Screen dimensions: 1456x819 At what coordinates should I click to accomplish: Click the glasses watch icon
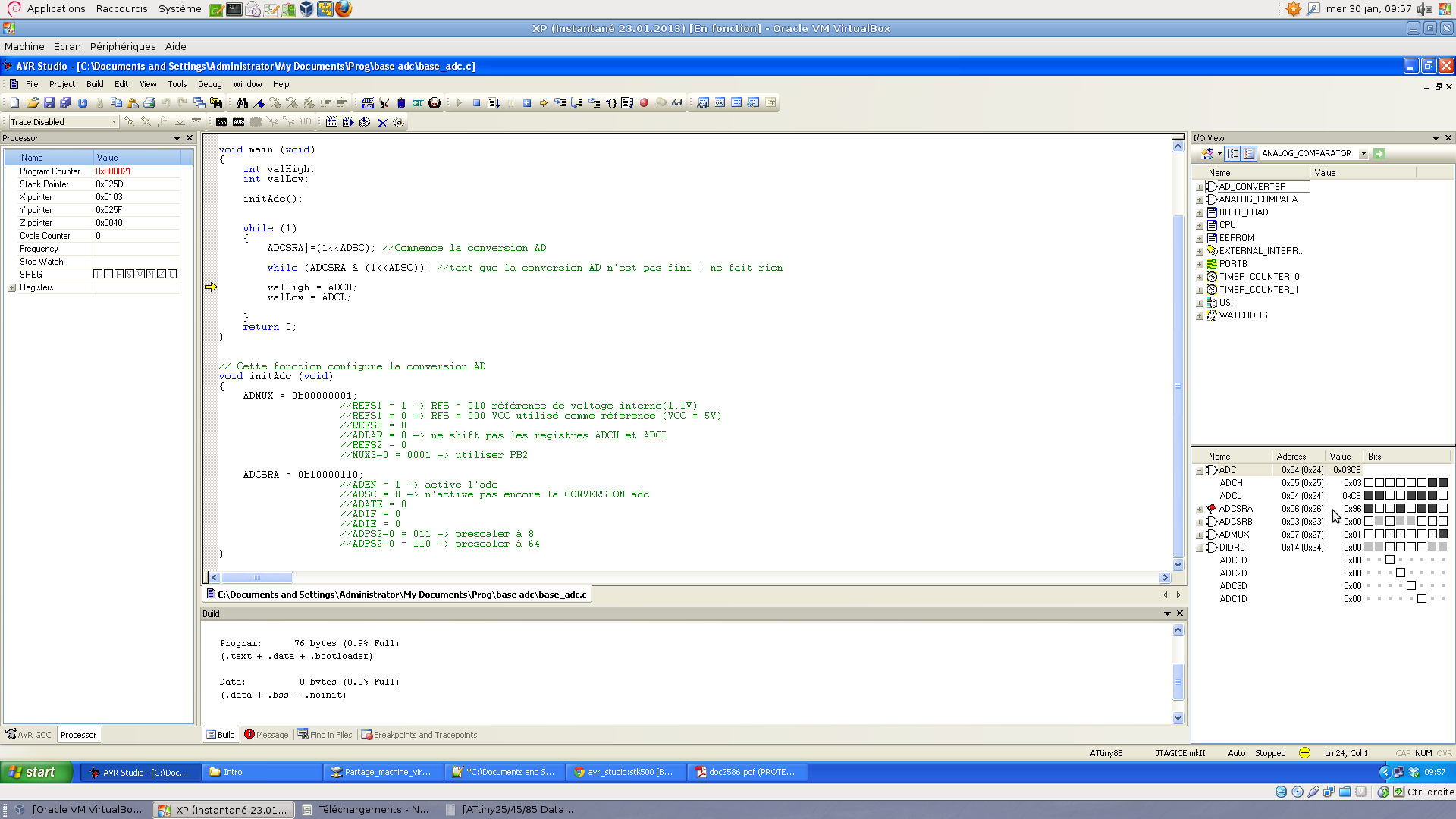(x=677, y=103)
